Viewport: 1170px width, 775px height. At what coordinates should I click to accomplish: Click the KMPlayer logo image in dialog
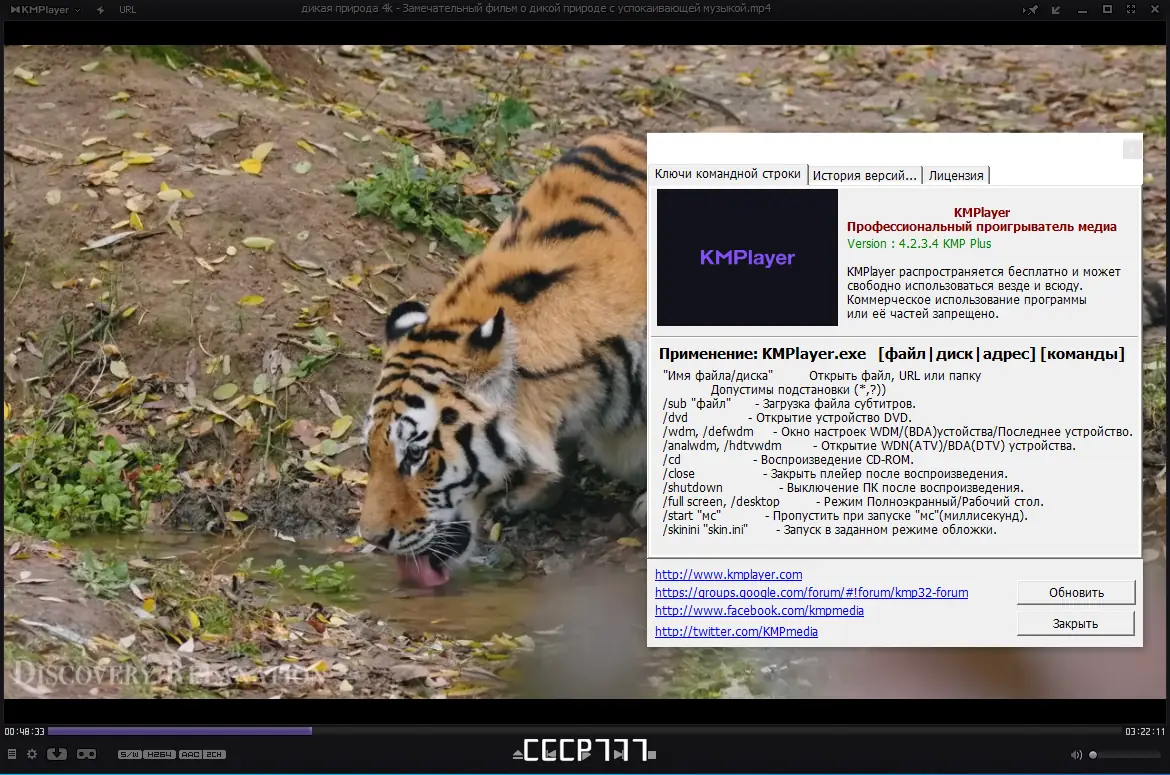pyautogui.click(x=747, y=257)
